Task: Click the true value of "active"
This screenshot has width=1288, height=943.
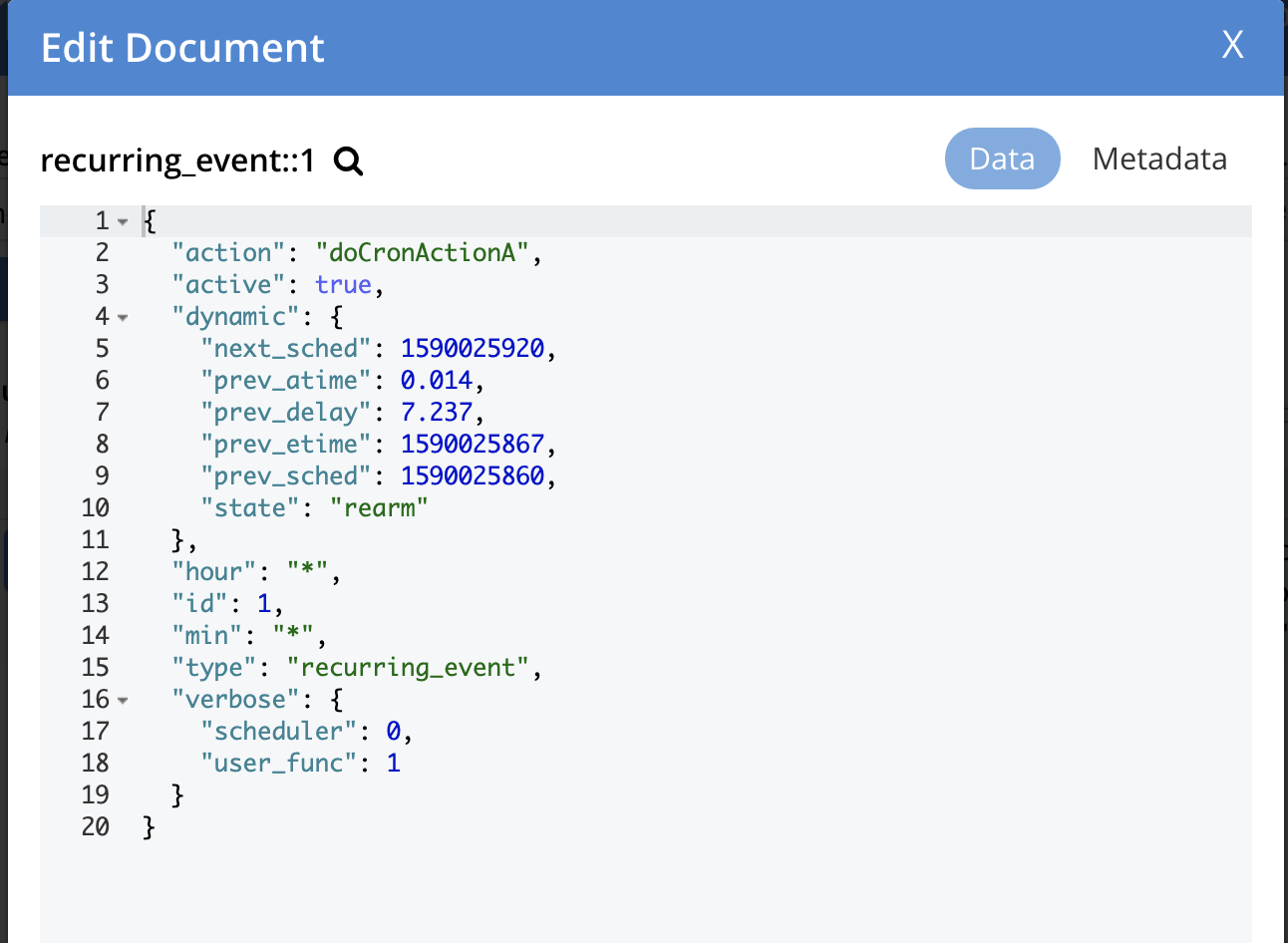Action: click(x=343, y=285)
